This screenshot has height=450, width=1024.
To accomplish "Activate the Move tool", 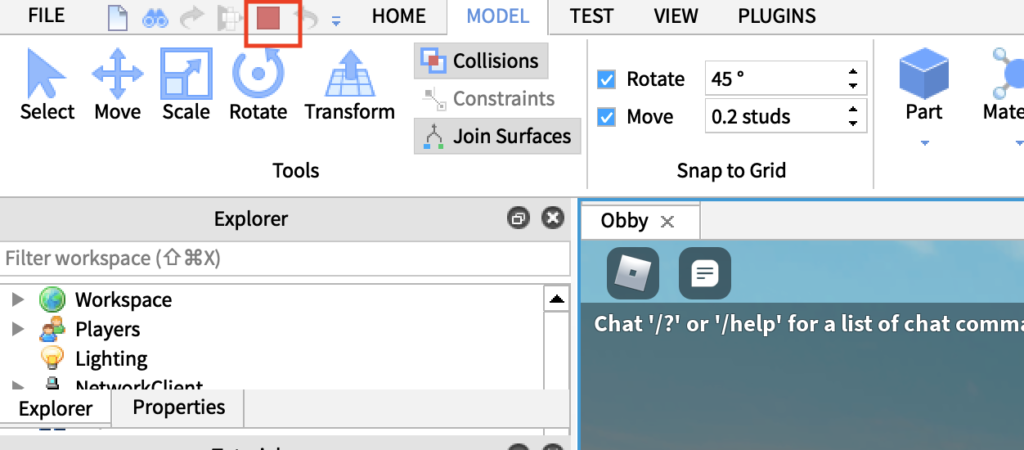I will (x=118, y=86).
